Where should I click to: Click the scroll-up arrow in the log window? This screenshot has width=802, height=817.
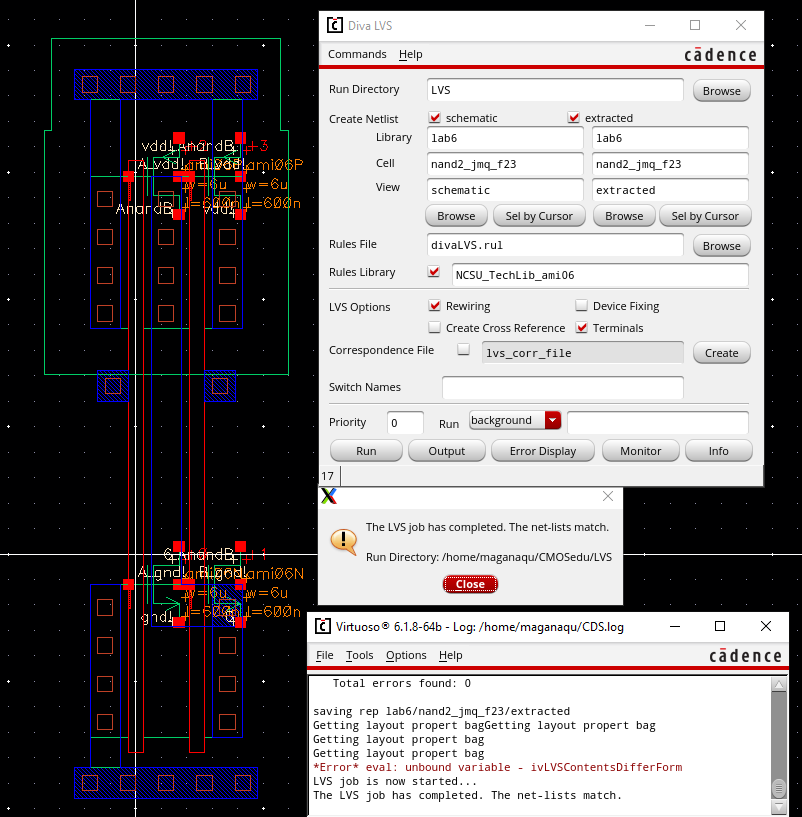click(778, 685)
